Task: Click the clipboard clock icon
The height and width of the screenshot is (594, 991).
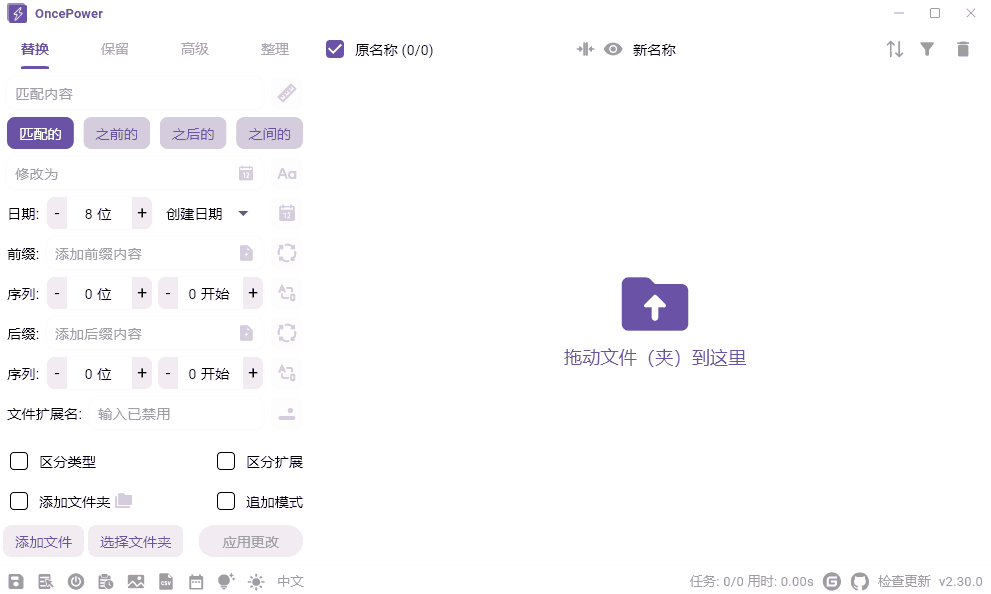Action: point(106,581)
